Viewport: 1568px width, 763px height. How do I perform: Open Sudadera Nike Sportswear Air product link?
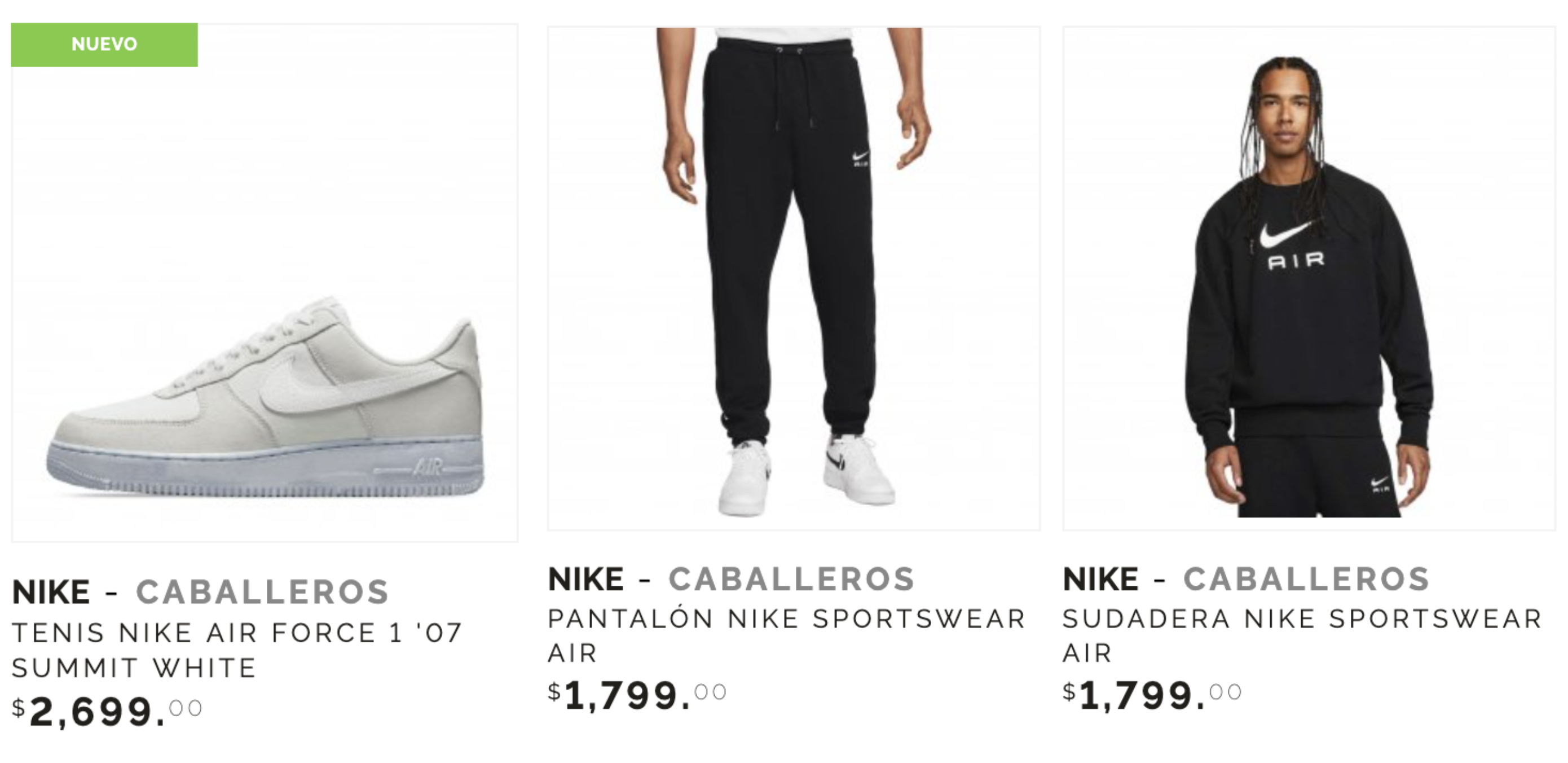point(1301,635)
